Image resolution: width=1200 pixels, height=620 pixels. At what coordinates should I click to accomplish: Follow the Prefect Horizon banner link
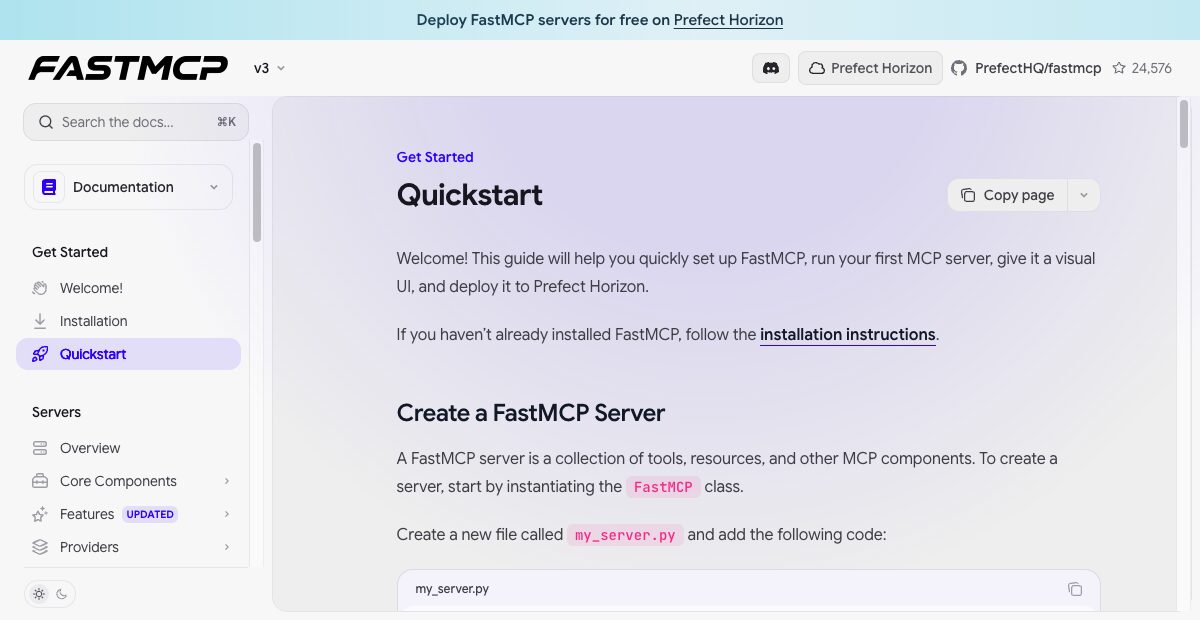728,20
